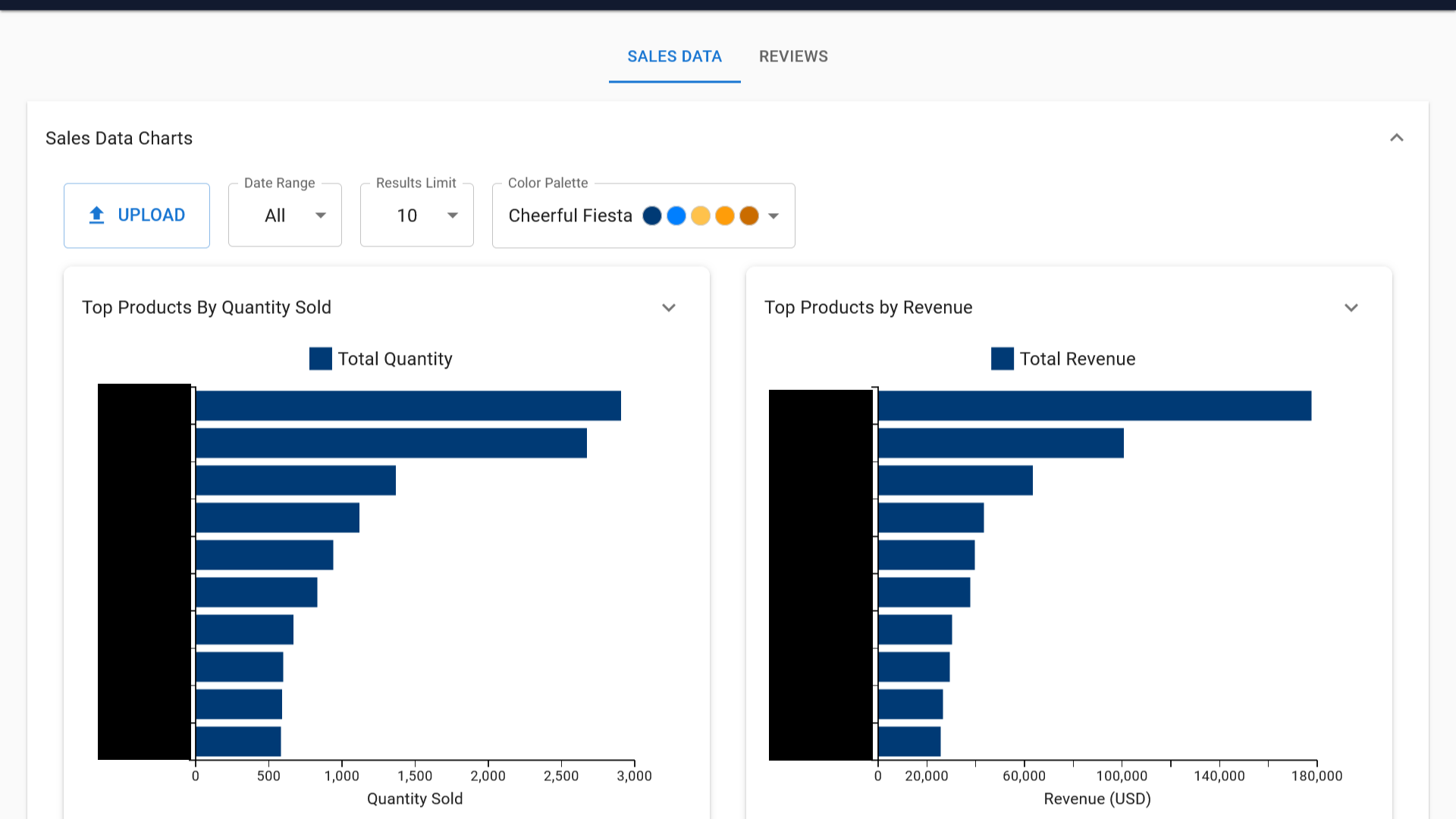This screenshot has width=1456, height=819.
Task: Click the longest bar in revenue chart
Action: [x=1094, y=406]
